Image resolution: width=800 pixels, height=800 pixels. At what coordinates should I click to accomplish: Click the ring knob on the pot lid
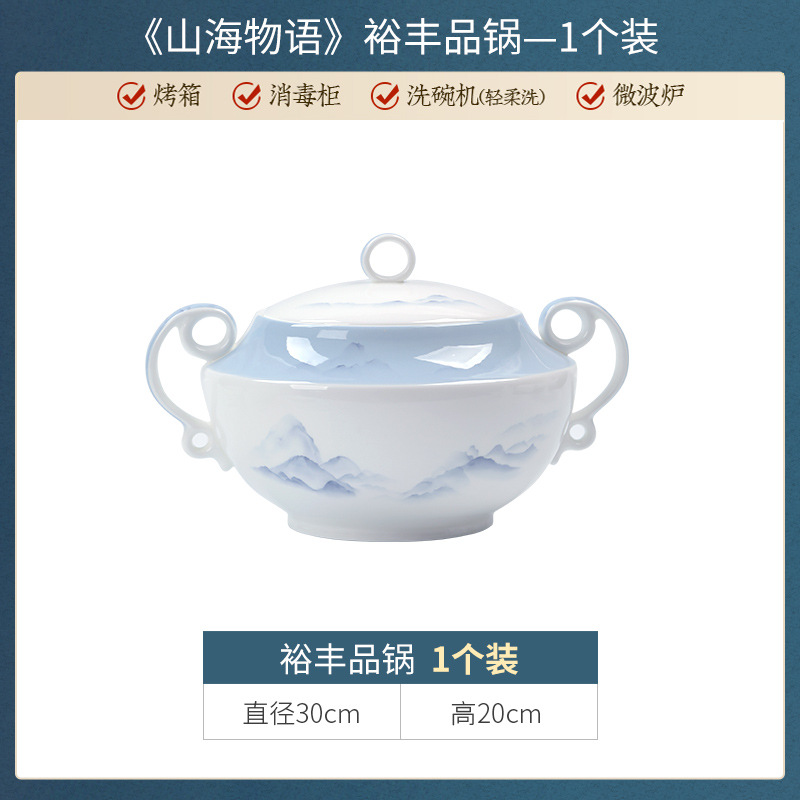click(388, 258)
